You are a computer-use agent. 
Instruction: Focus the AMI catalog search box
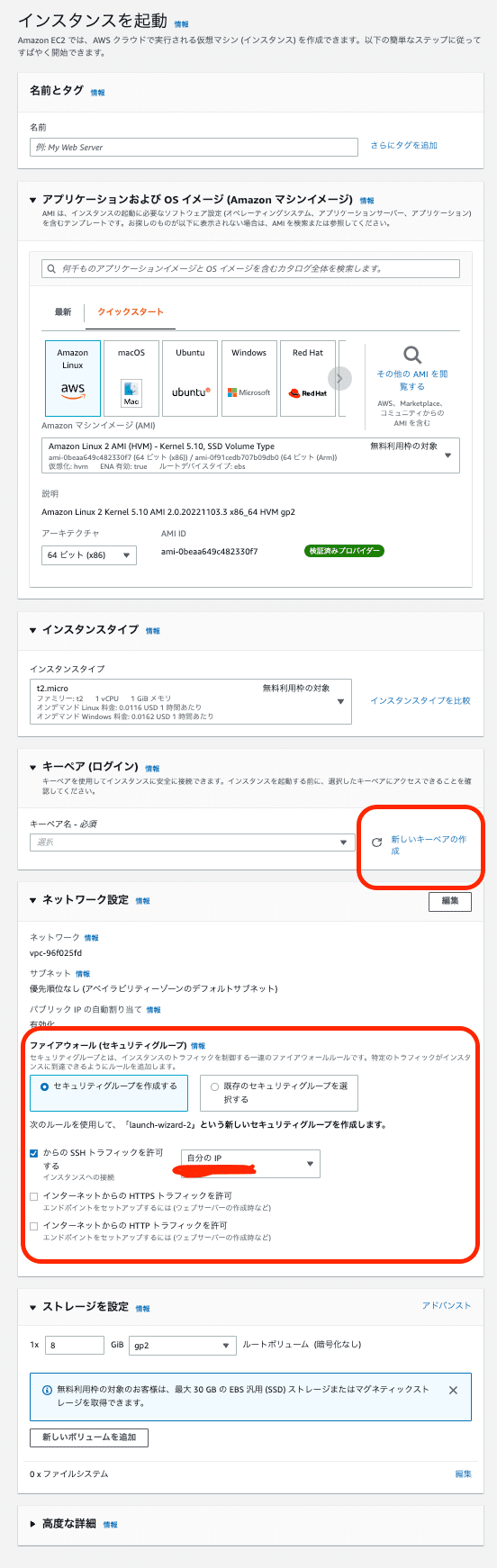tap(250, 268)
